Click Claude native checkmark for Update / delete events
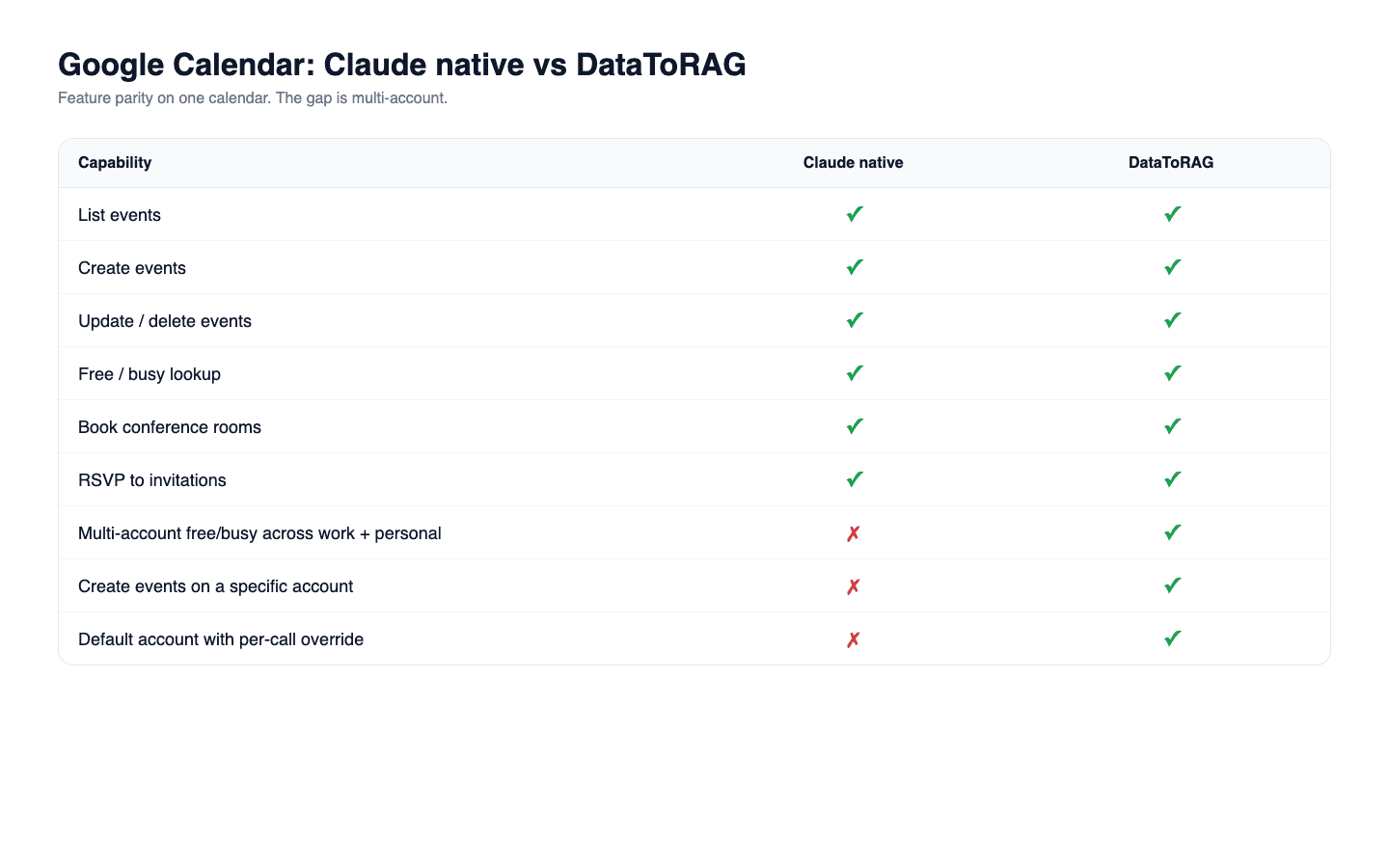Image resolution: width=1389 pixels, height=868 pixels. [x=854, y=320]
